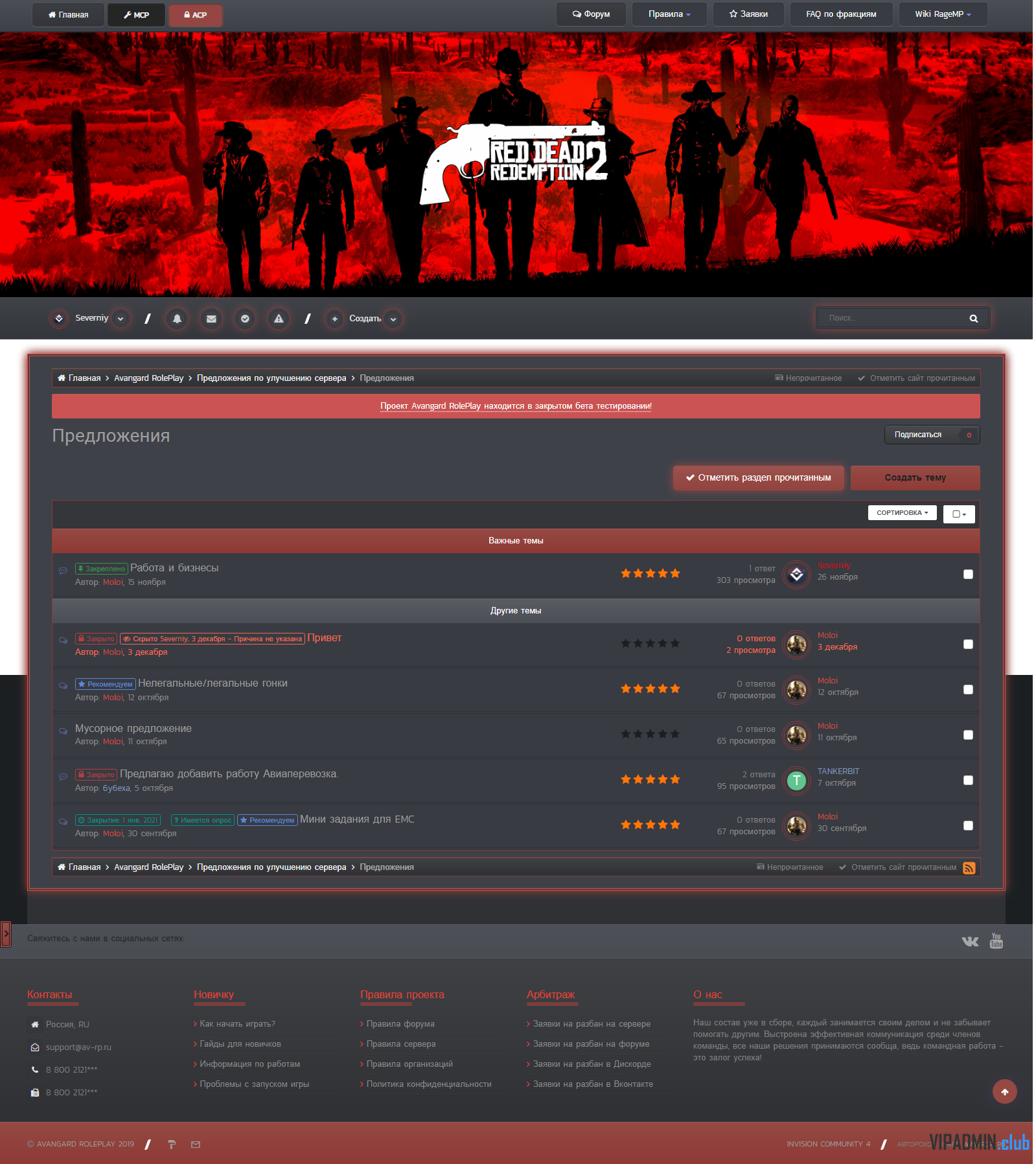Open Работа и бизнесы topic

tap(174, 568)
